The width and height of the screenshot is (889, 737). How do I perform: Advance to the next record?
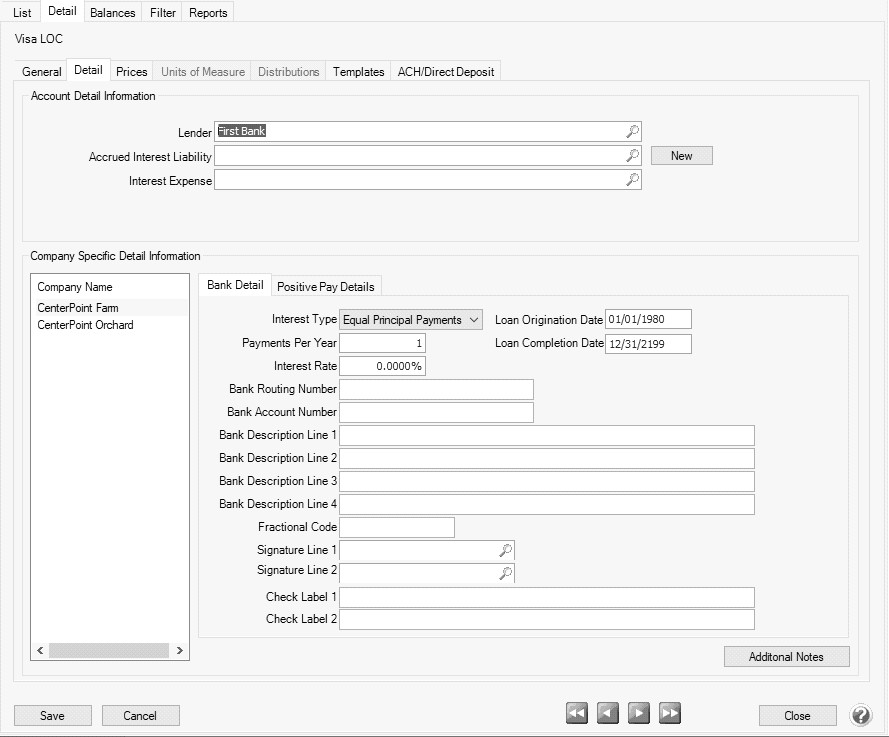click(x=639, y=714)
